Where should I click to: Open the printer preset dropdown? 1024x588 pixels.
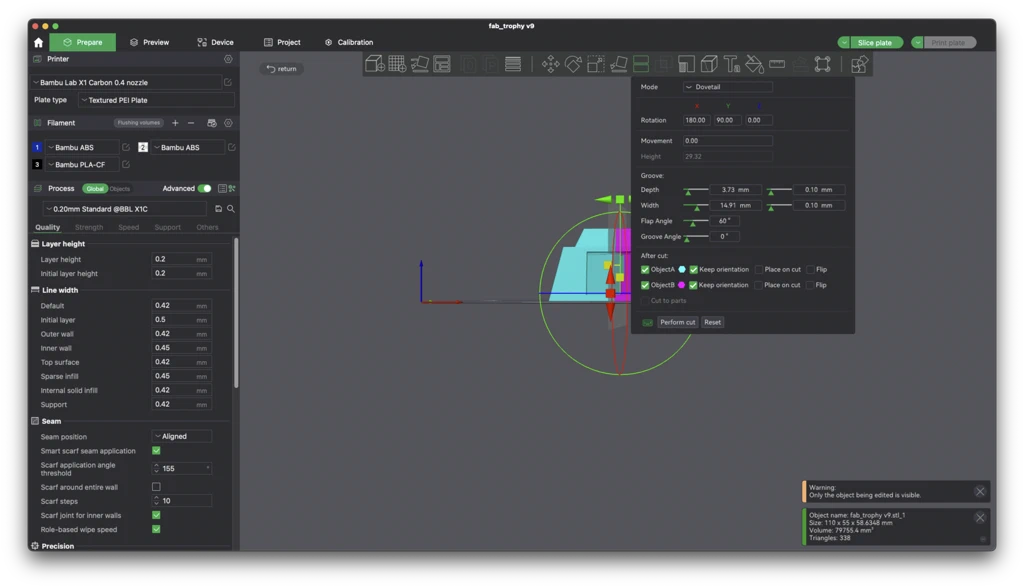coord(127,82)
